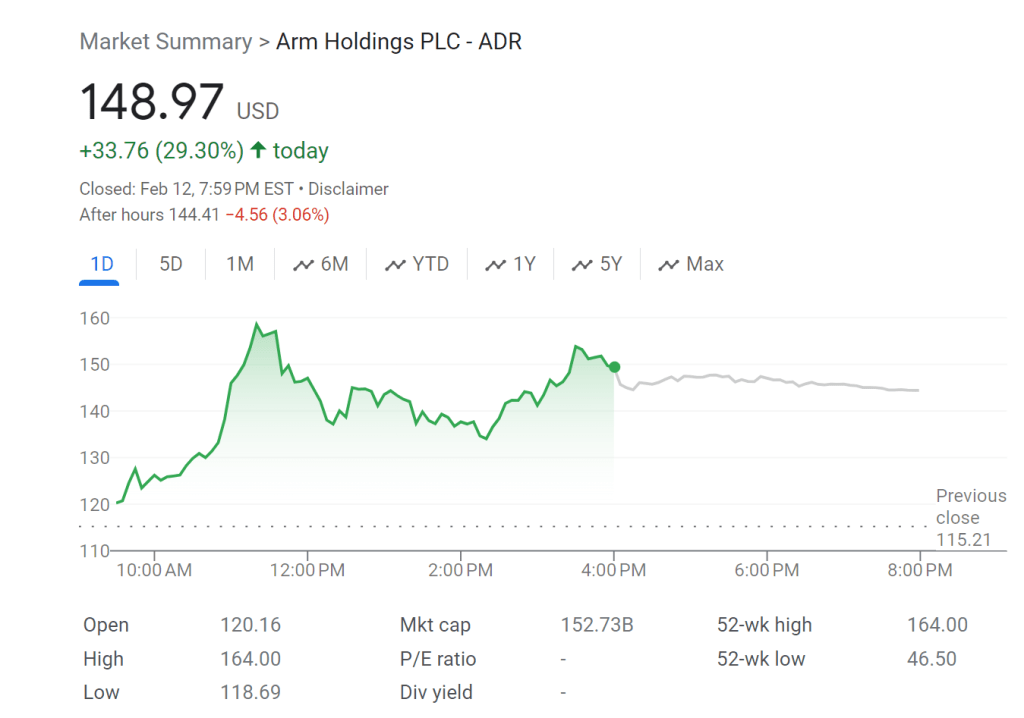
Task: Select the 1D time range tab
Action: 101,265
